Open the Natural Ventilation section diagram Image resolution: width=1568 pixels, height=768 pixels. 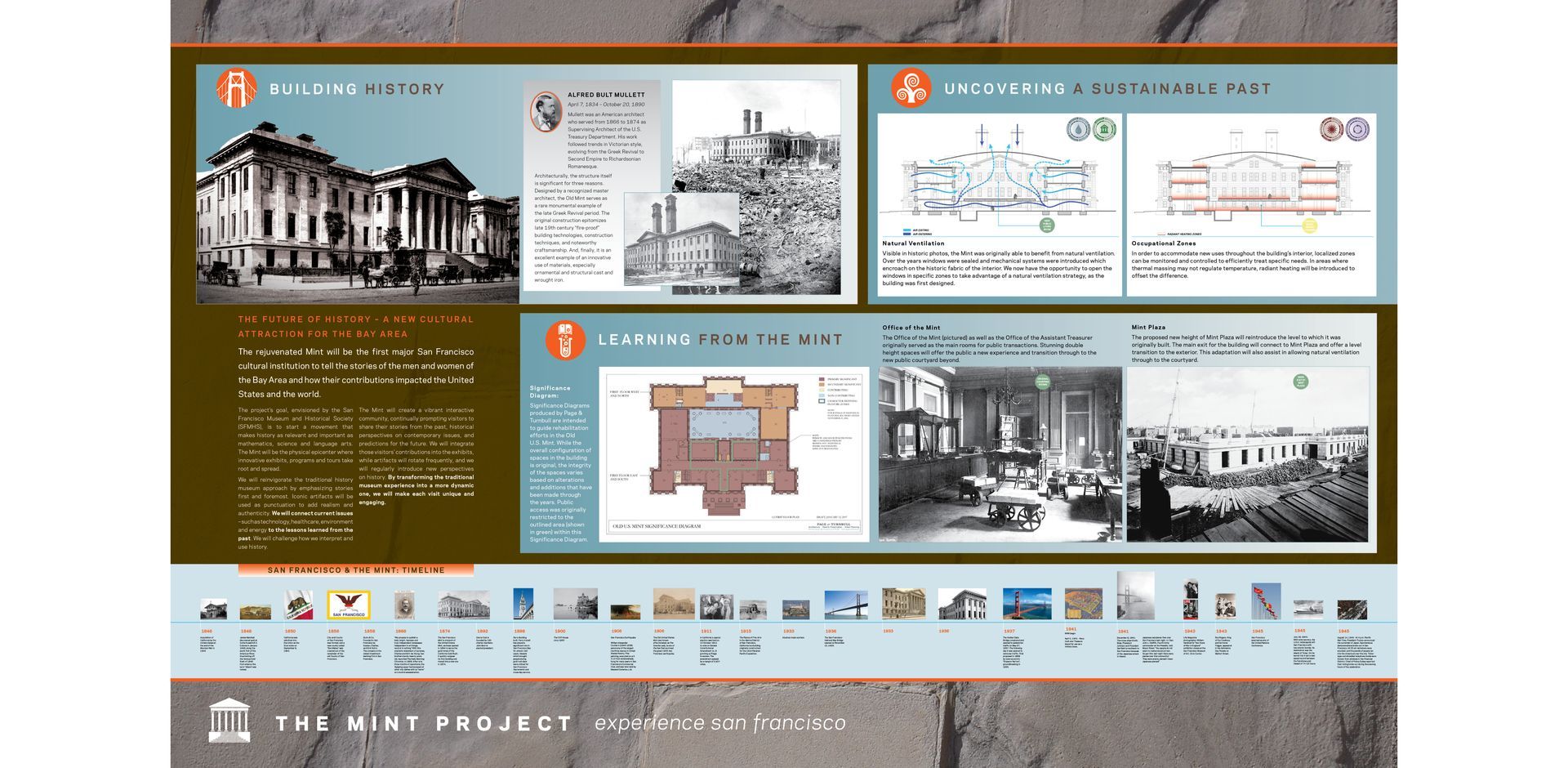coord(1000,176)
